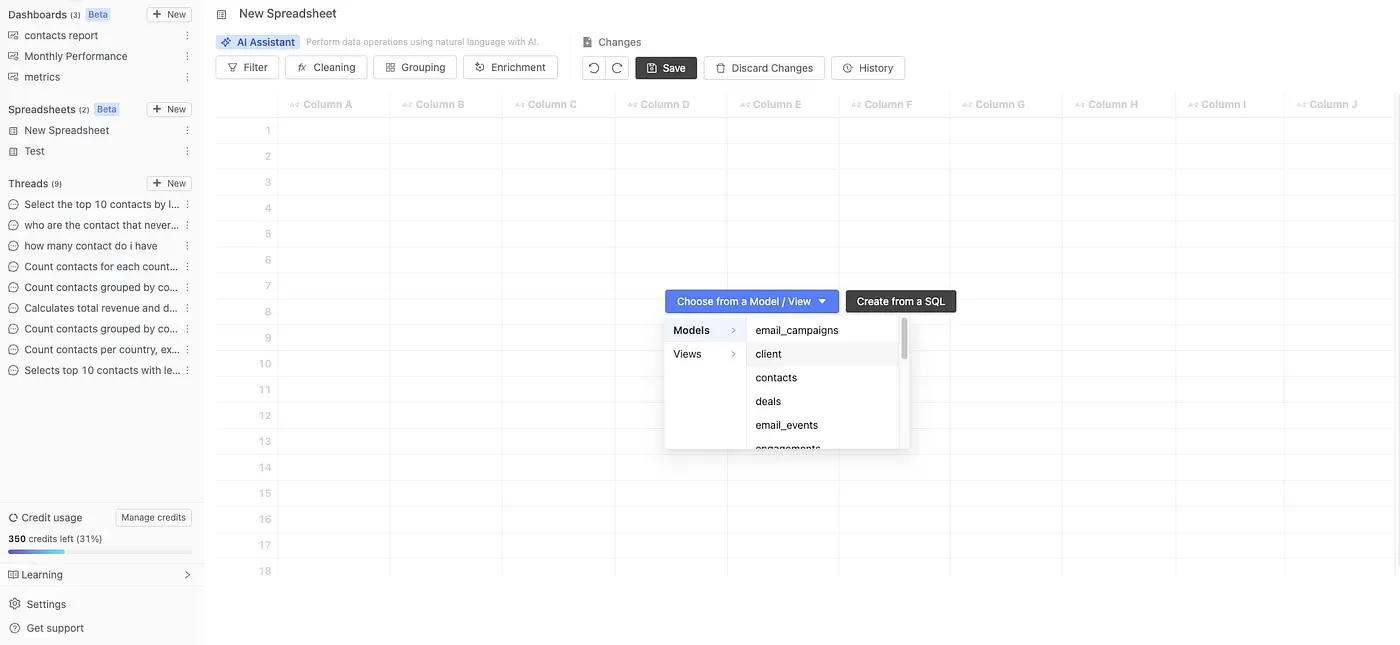This screenshot has width=1400, height=645.
Task: Expand the Views submenu
Action: [704, 354]
